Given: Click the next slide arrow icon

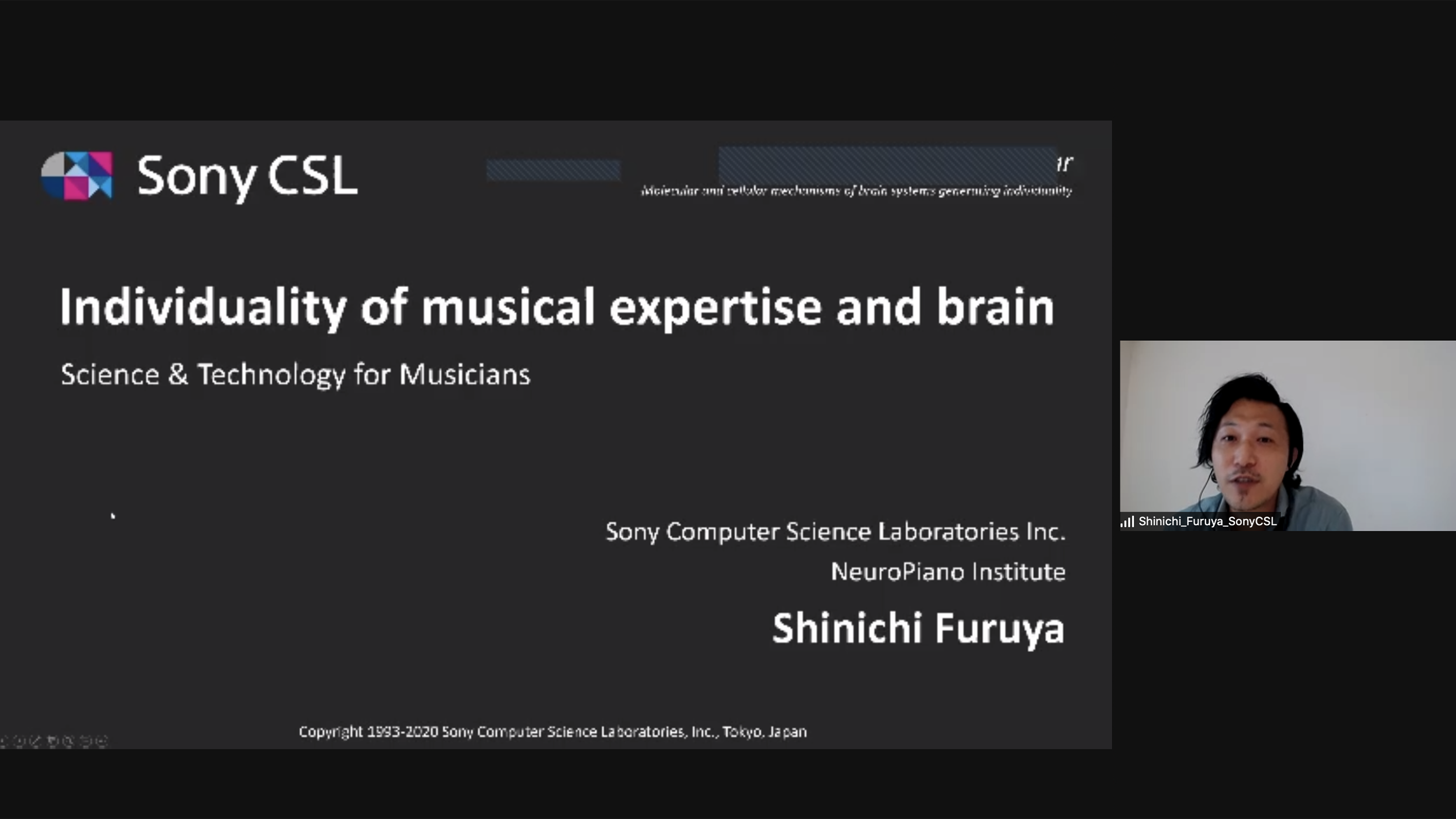Looking at the screenshot, I should [x=19, y=741].
